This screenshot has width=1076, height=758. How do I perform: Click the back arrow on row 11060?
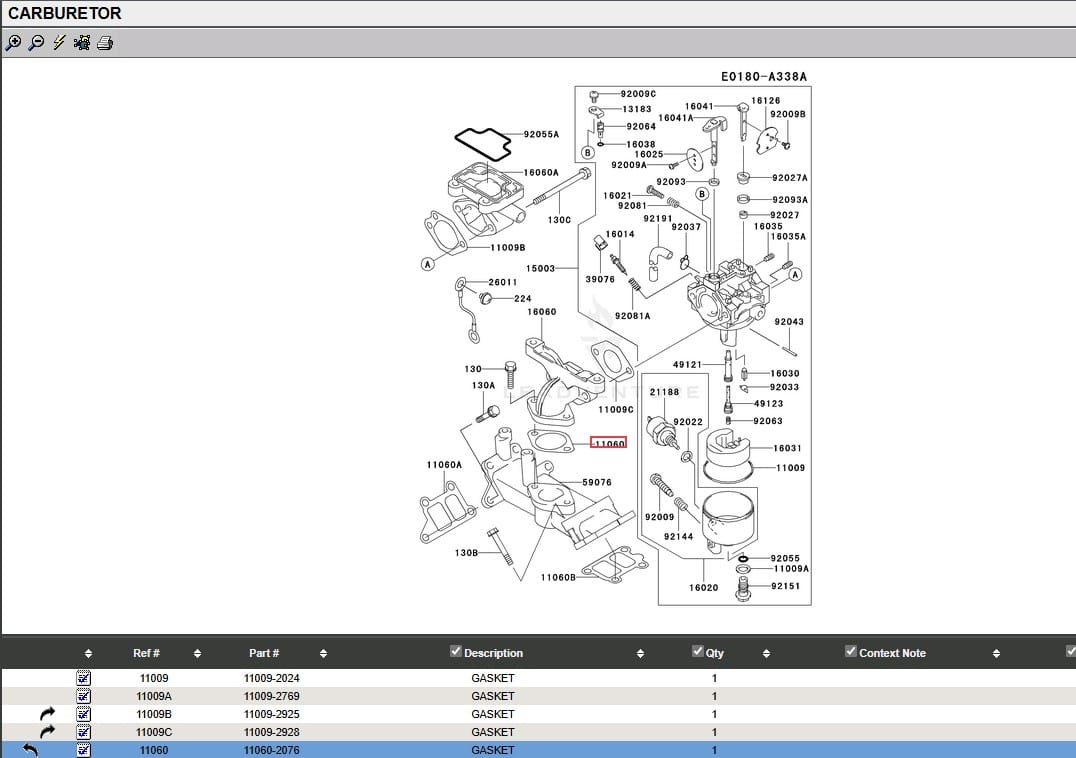click(30, 750)
